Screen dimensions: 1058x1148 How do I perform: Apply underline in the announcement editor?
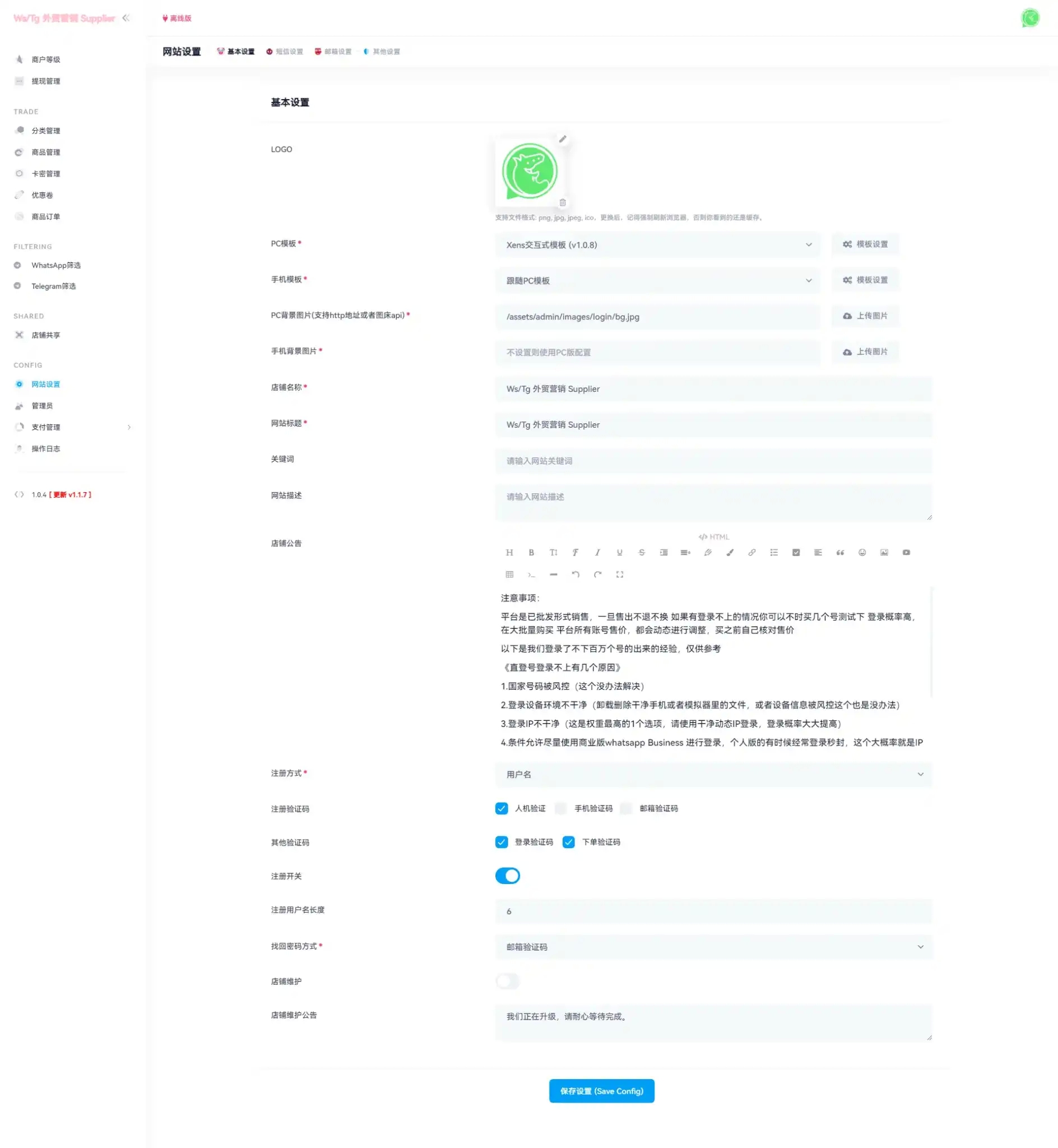(619, 553)
